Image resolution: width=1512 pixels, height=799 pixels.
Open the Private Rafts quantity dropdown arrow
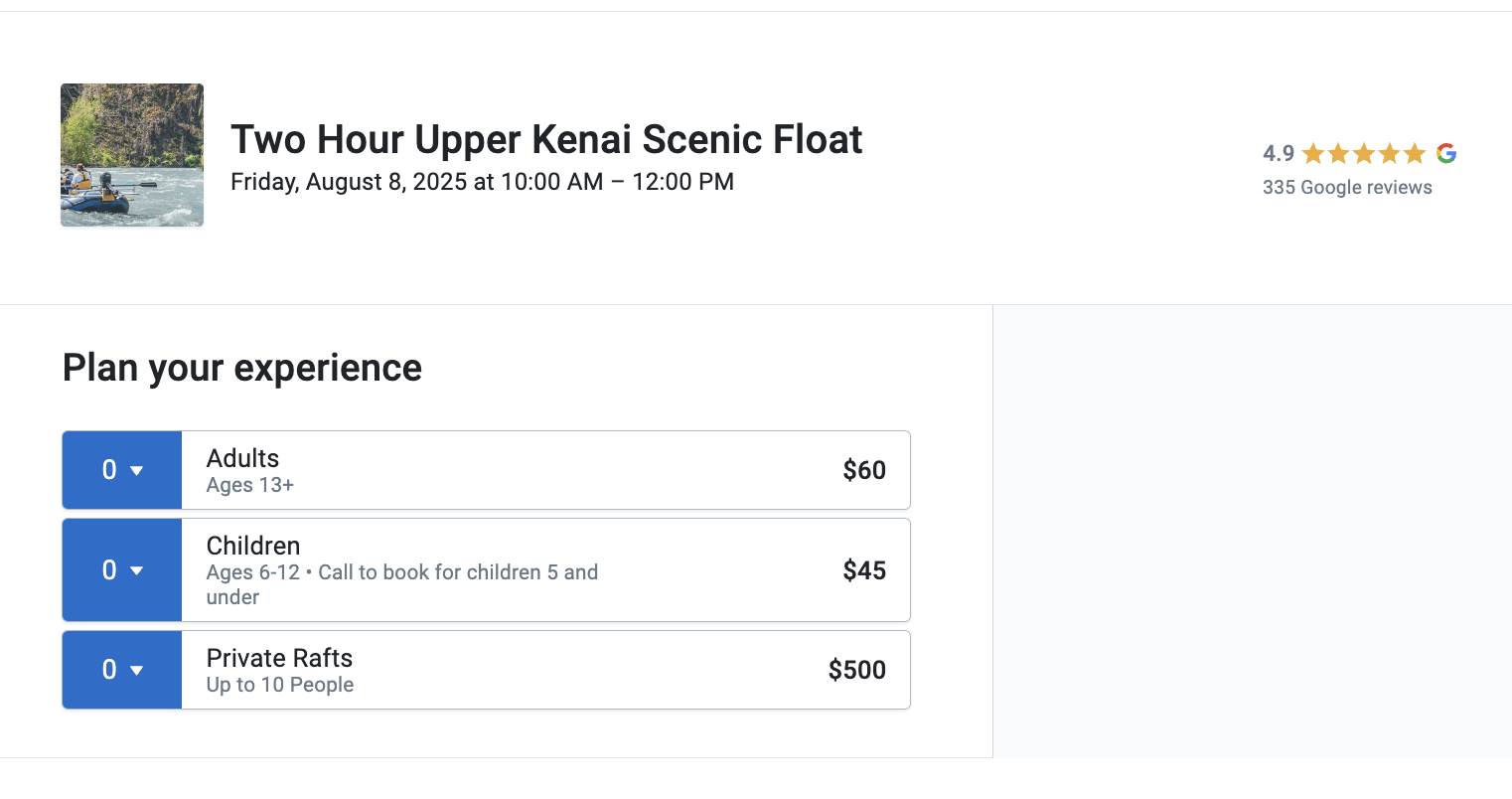(137, 670)
